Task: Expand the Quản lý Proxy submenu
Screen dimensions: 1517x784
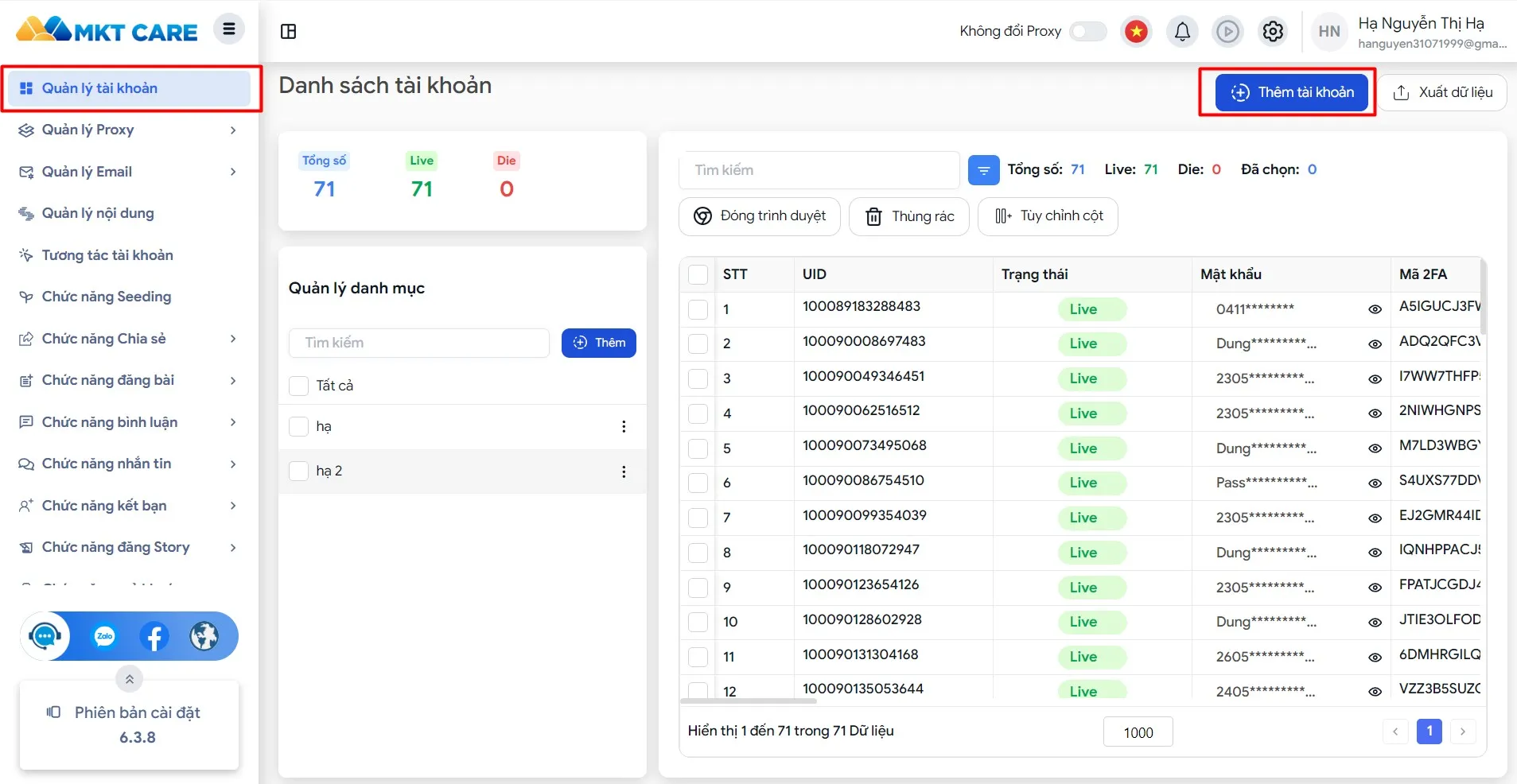Action: pos(232,130)
